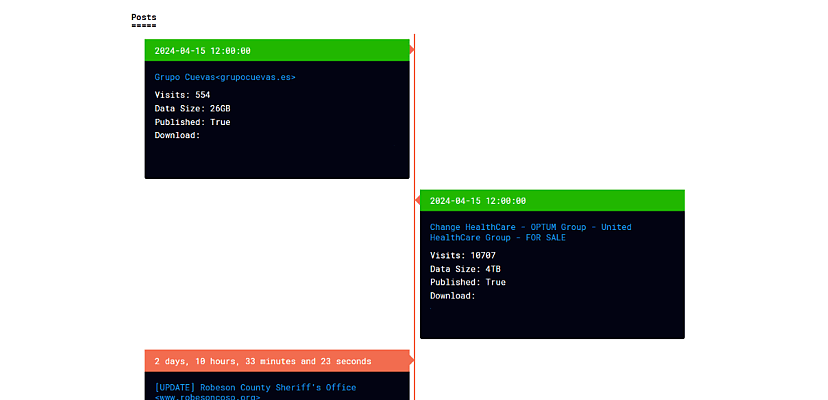The height and width of the screenshot is (400, 828).
Task: Click the countdown header '2 days, 10 hours, 33 minutes'
Action: [277, 361]
